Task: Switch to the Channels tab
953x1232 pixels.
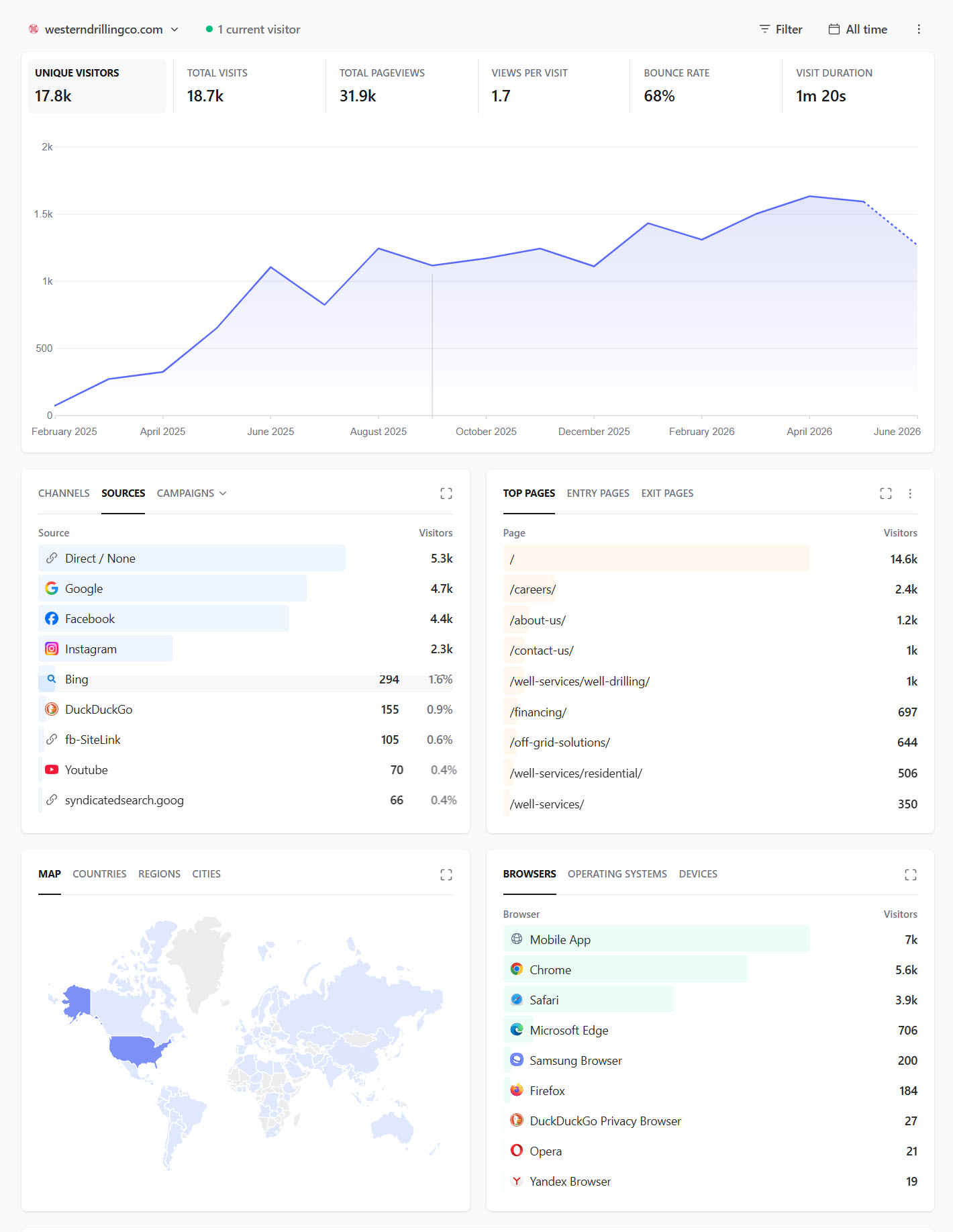Action: [64, 493]
